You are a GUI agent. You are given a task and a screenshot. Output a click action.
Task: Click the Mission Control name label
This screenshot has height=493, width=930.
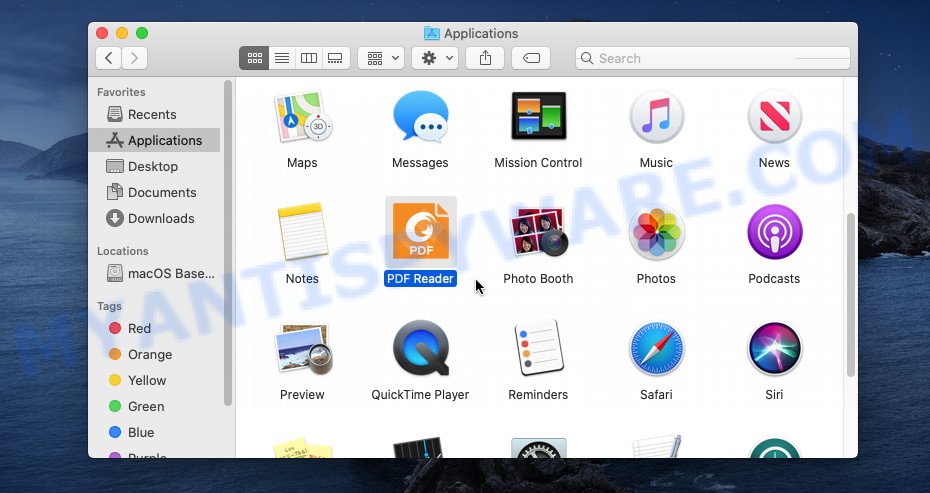coord(538,163)
